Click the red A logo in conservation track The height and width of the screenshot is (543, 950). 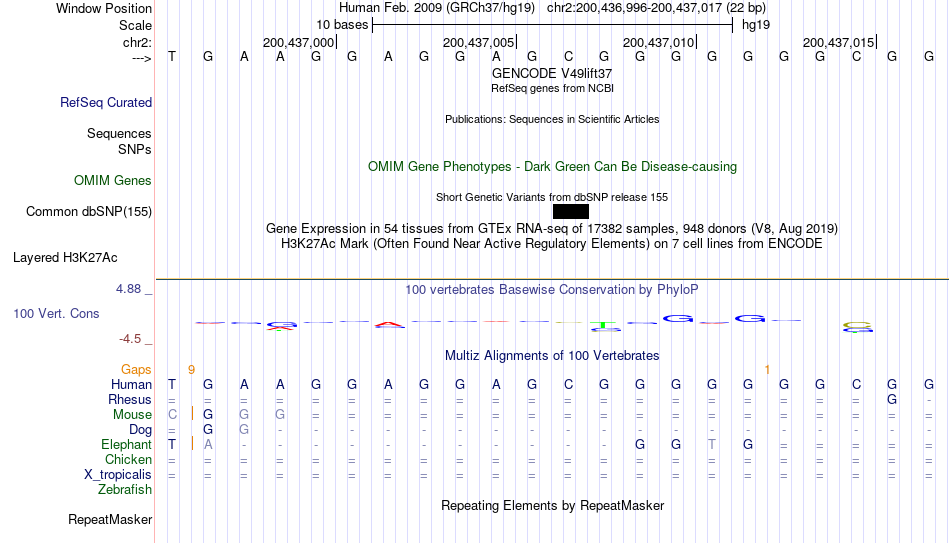click(389, 324)
